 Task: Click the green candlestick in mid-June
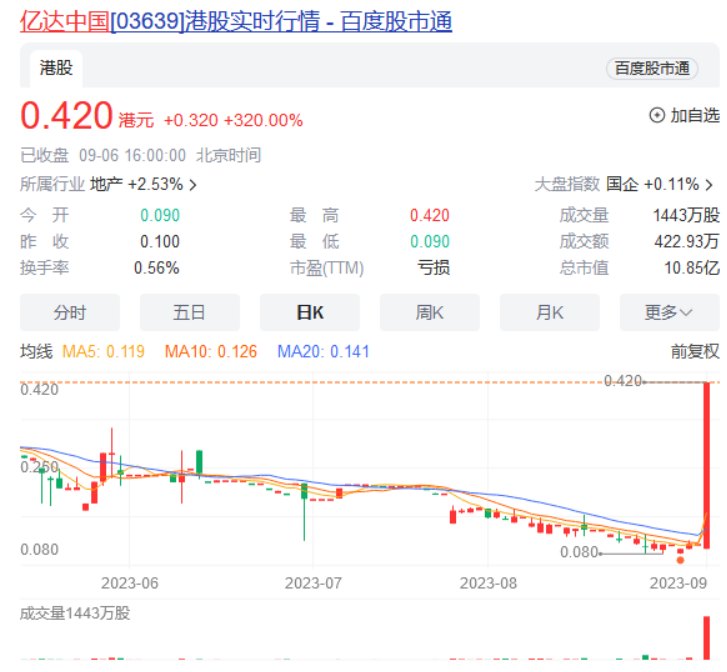point(199,462)
